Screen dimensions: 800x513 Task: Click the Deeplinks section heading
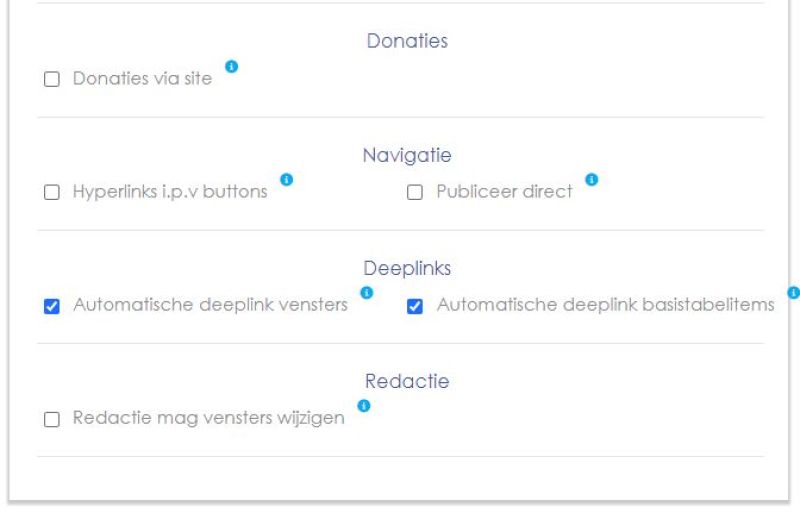(407, 268)
